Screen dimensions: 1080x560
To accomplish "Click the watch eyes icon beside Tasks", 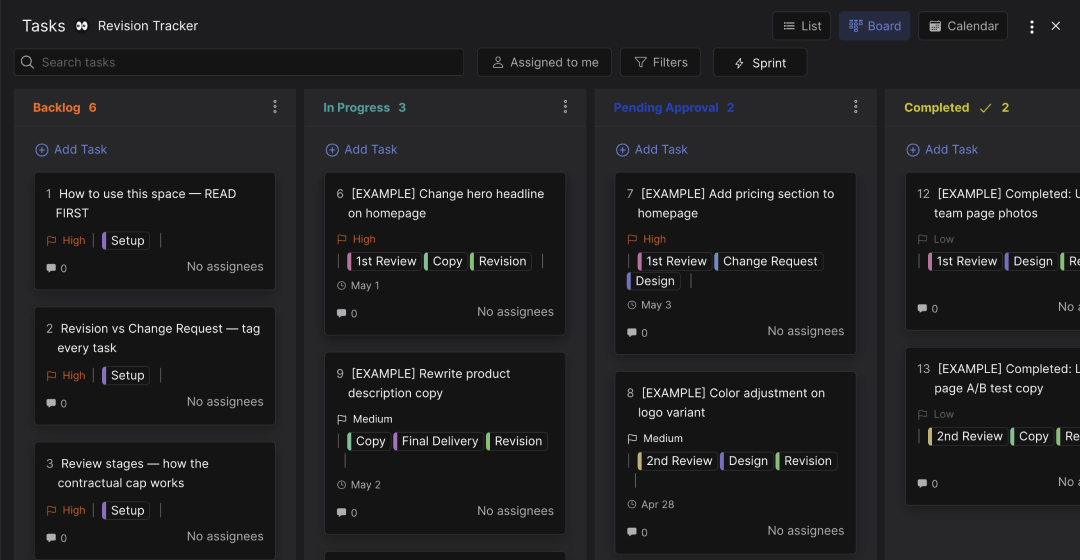I will pyautogui.click(x=82, y=26).
